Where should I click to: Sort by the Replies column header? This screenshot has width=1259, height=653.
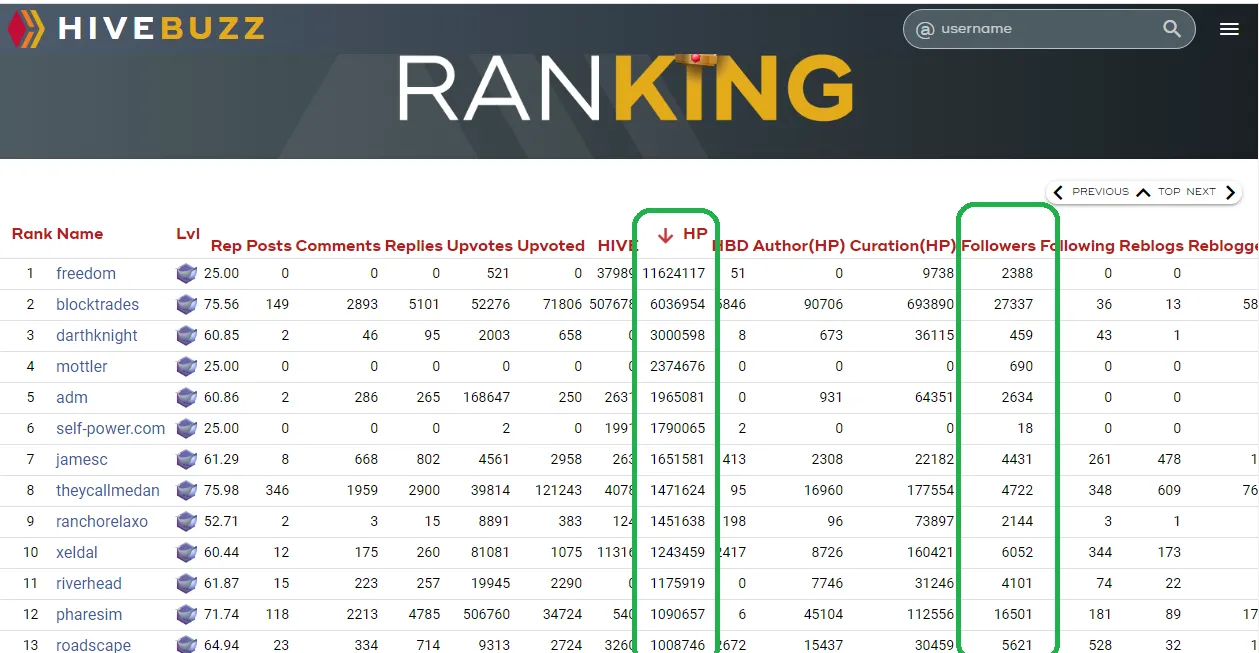point(414,245)
